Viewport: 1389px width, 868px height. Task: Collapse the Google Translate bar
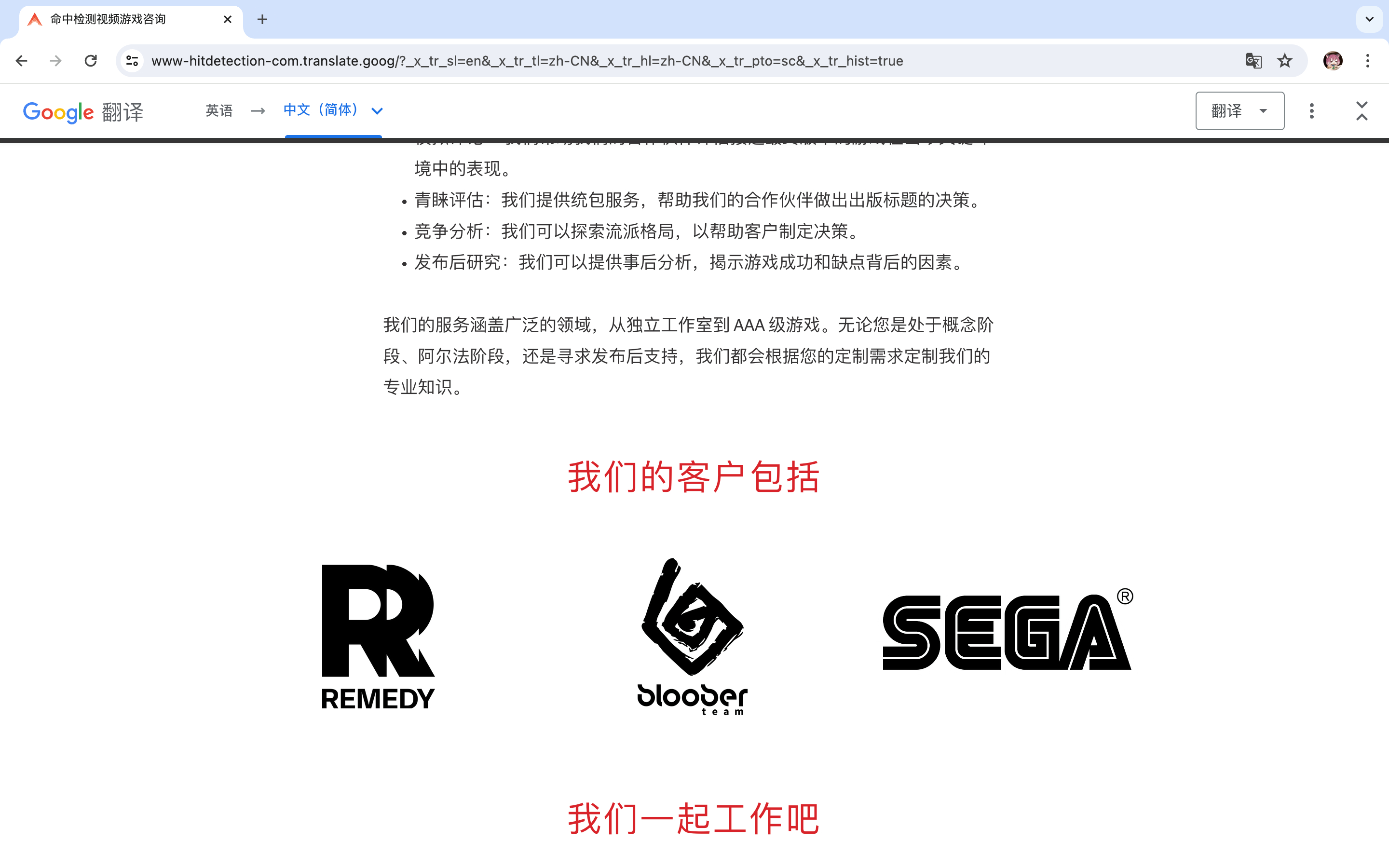tap(1362, 111)
